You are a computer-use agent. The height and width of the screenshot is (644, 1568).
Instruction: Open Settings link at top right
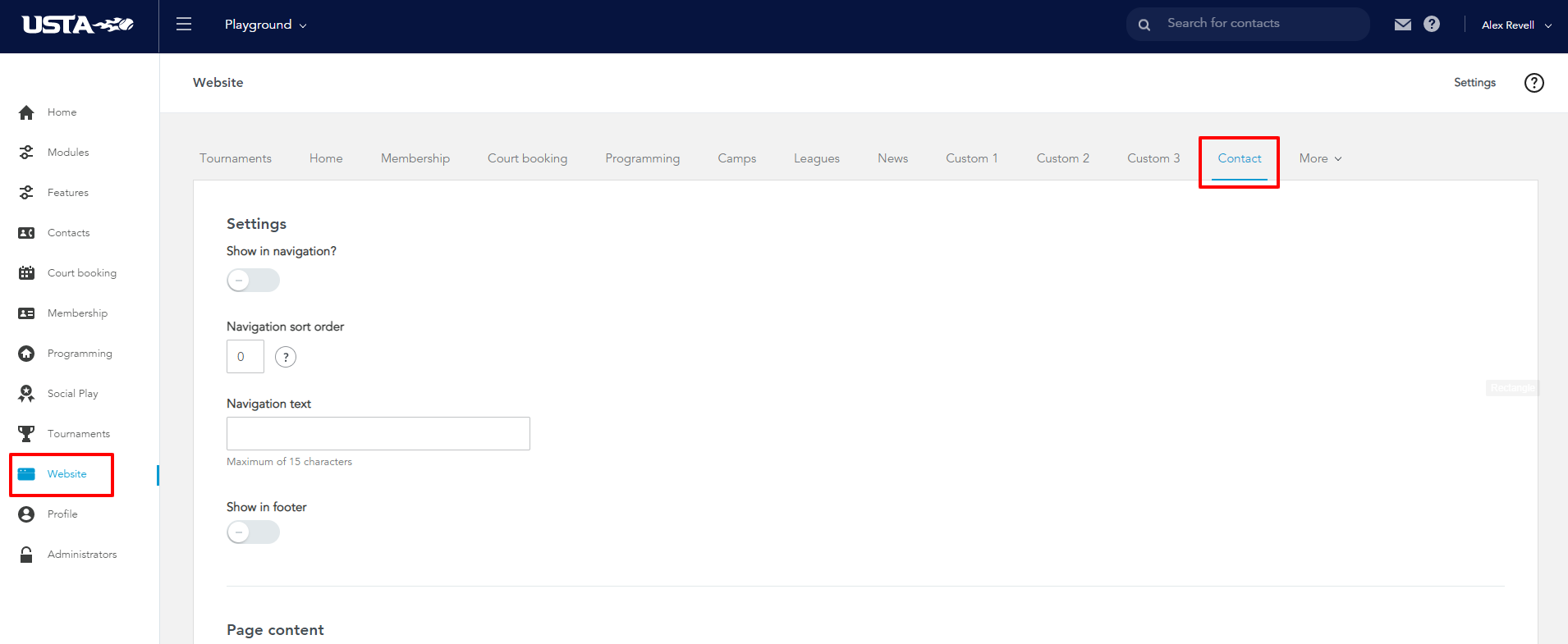[1474, 83]
